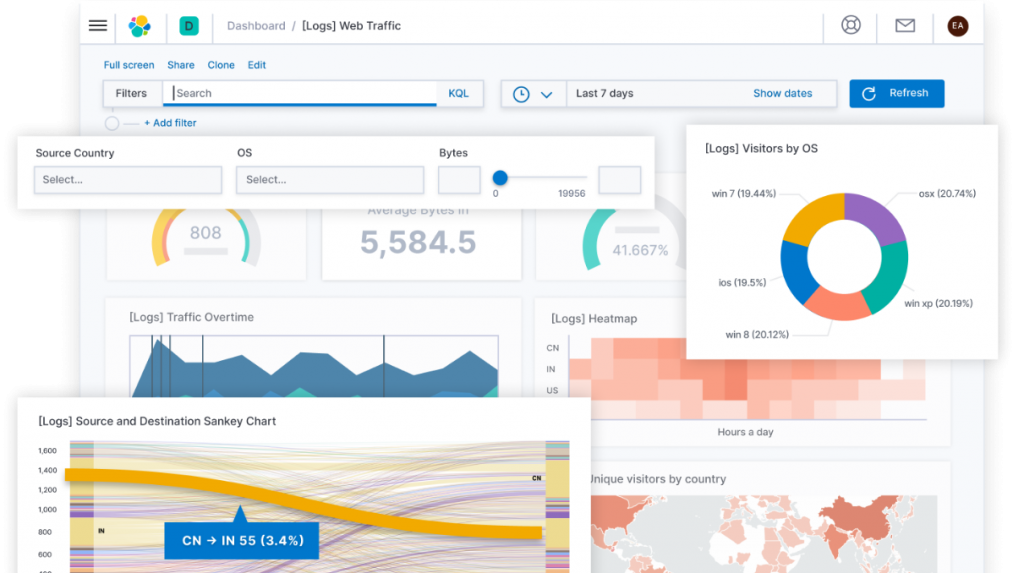
Task: Click the Bytes slider track
Action: (547, 178)
